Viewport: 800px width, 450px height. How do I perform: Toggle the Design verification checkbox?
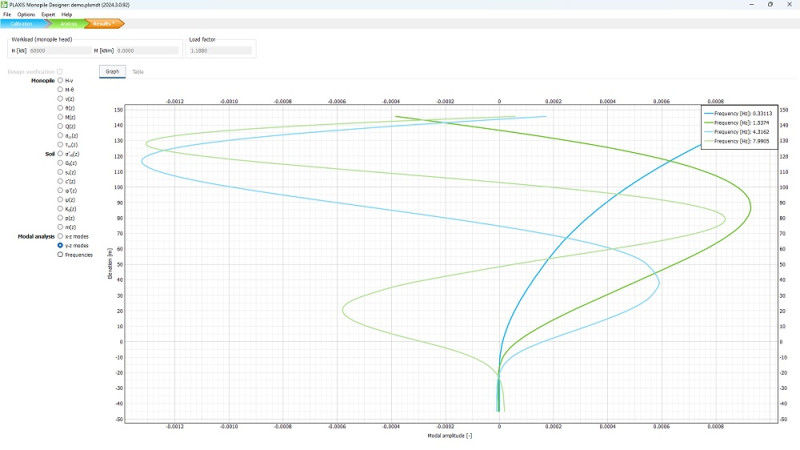click(x=60, y=72)
